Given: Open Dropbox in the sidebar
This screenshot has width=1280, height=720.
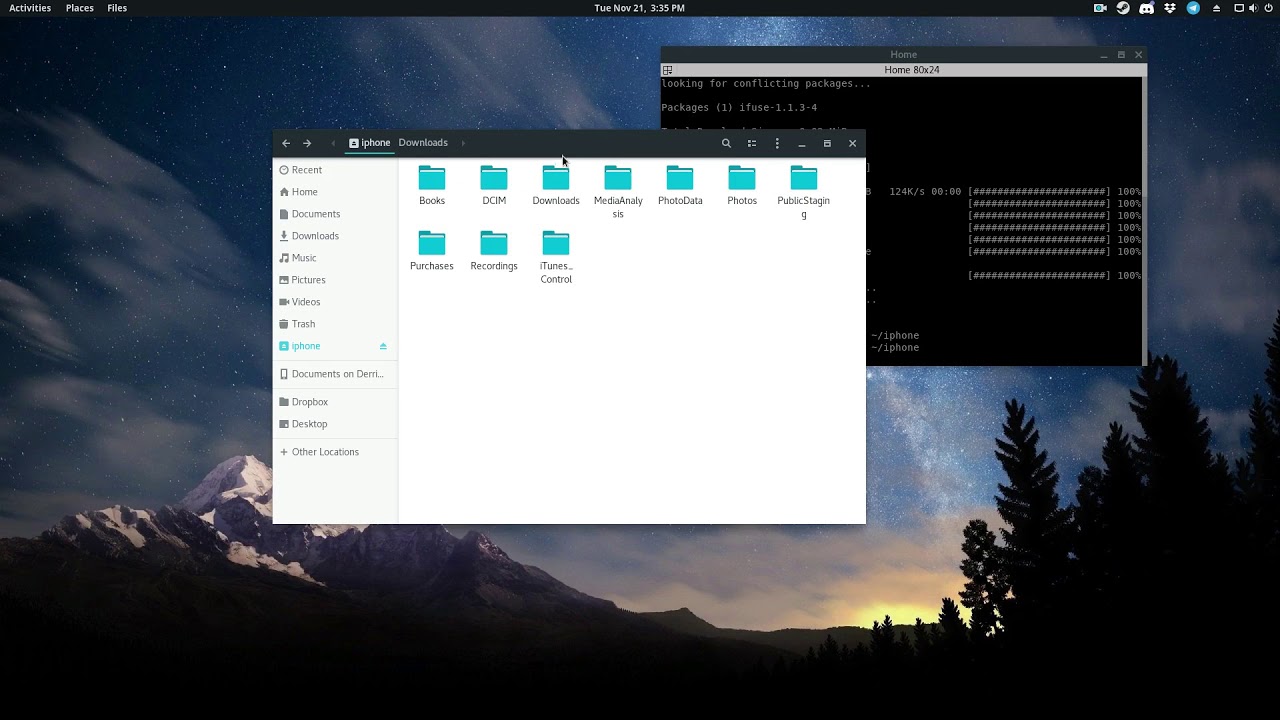Looking at the screenshot, I should click(335, 402).
